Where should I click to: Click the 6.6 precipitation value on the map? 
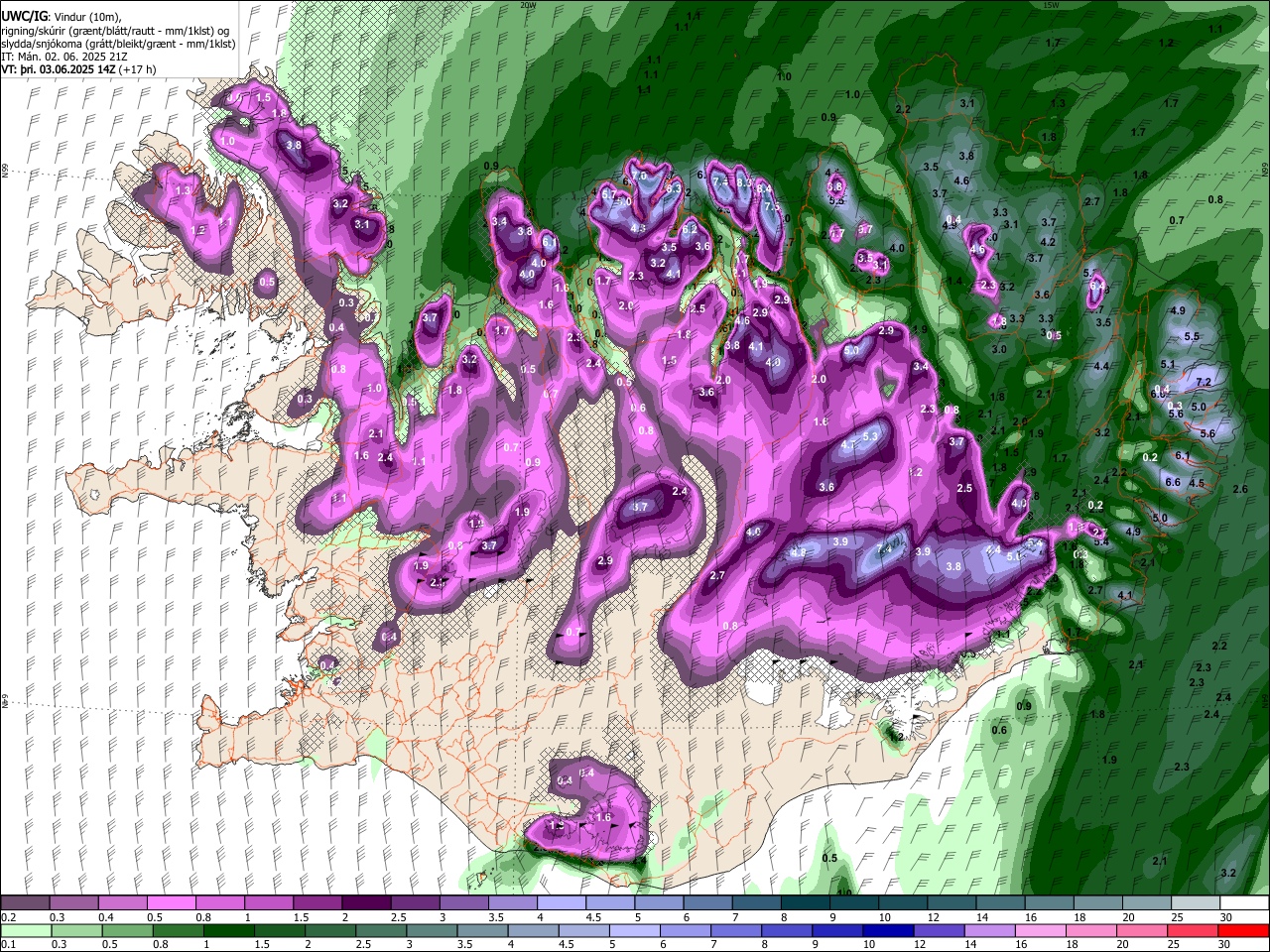tap(1172, 482)
